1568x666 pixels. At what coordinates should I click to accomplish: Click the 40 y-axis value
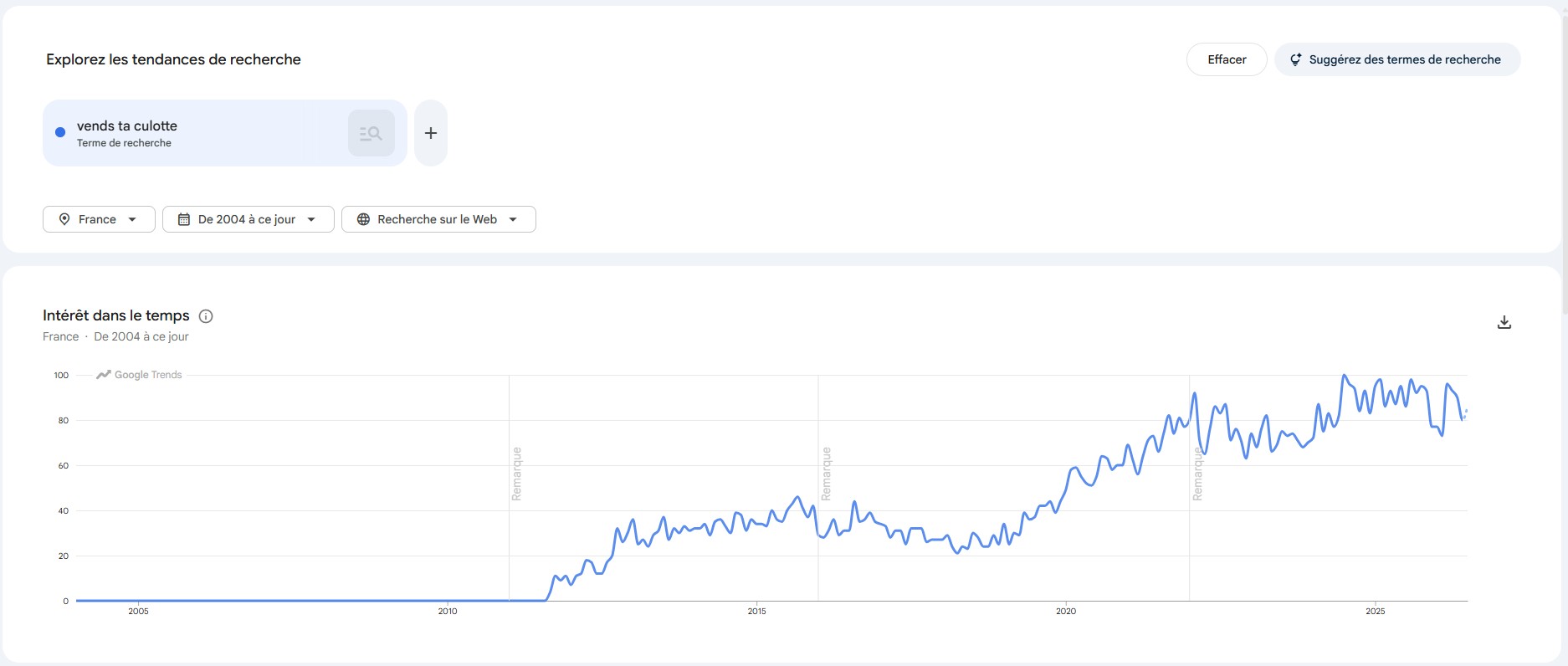click(x=64, y=511)
